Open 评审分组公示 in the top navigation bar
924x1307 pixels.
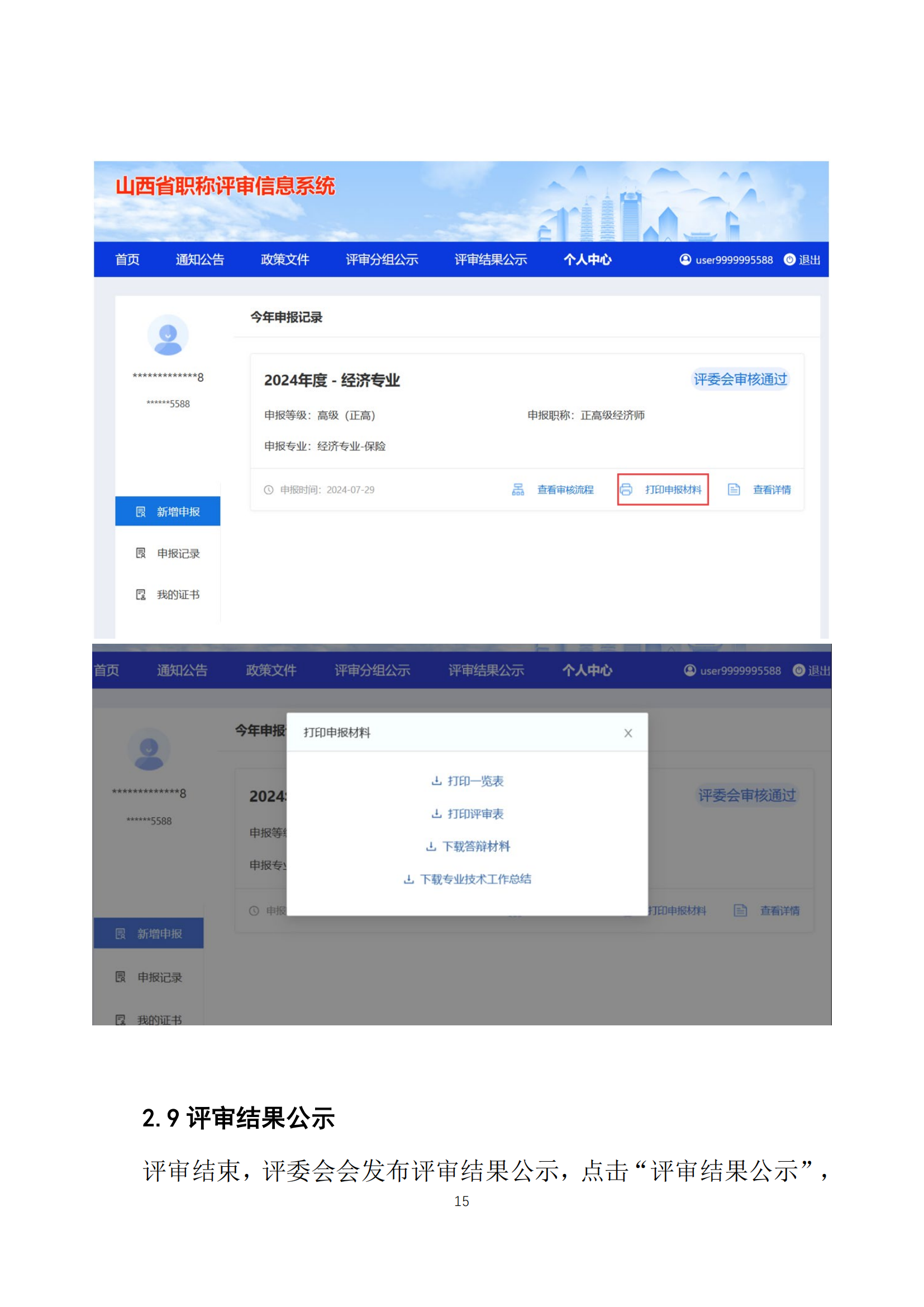tap(382, 260)
